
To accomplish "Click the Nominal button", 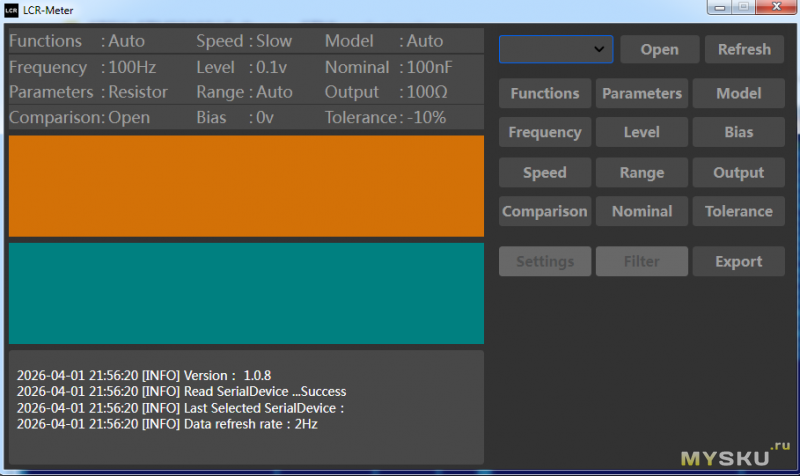I will [642, 211].
